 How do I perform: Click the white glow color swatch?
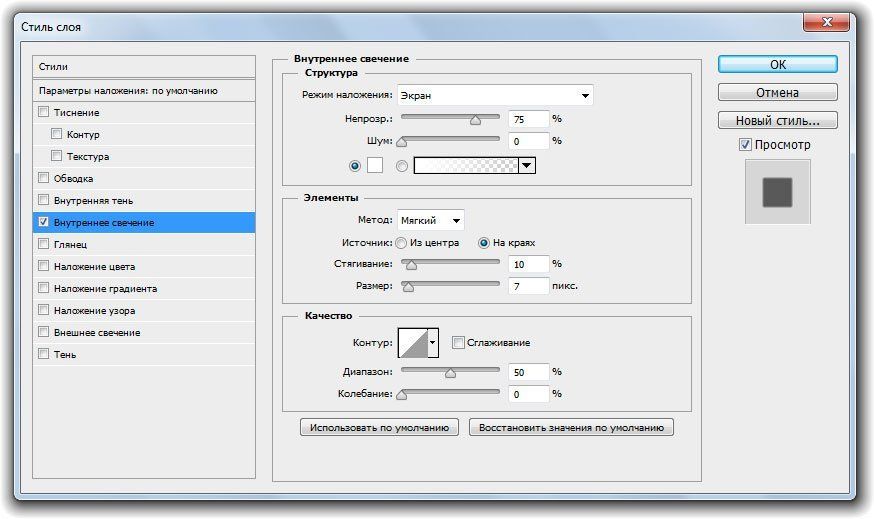[x=375, y=165]
